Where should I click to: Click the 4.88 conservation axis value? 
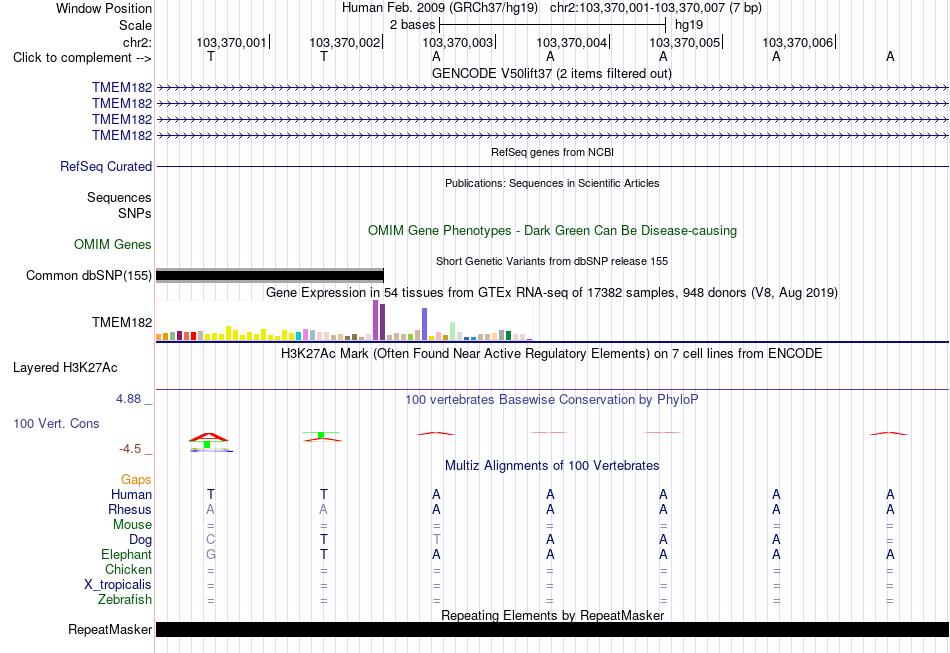coord(128,399)
